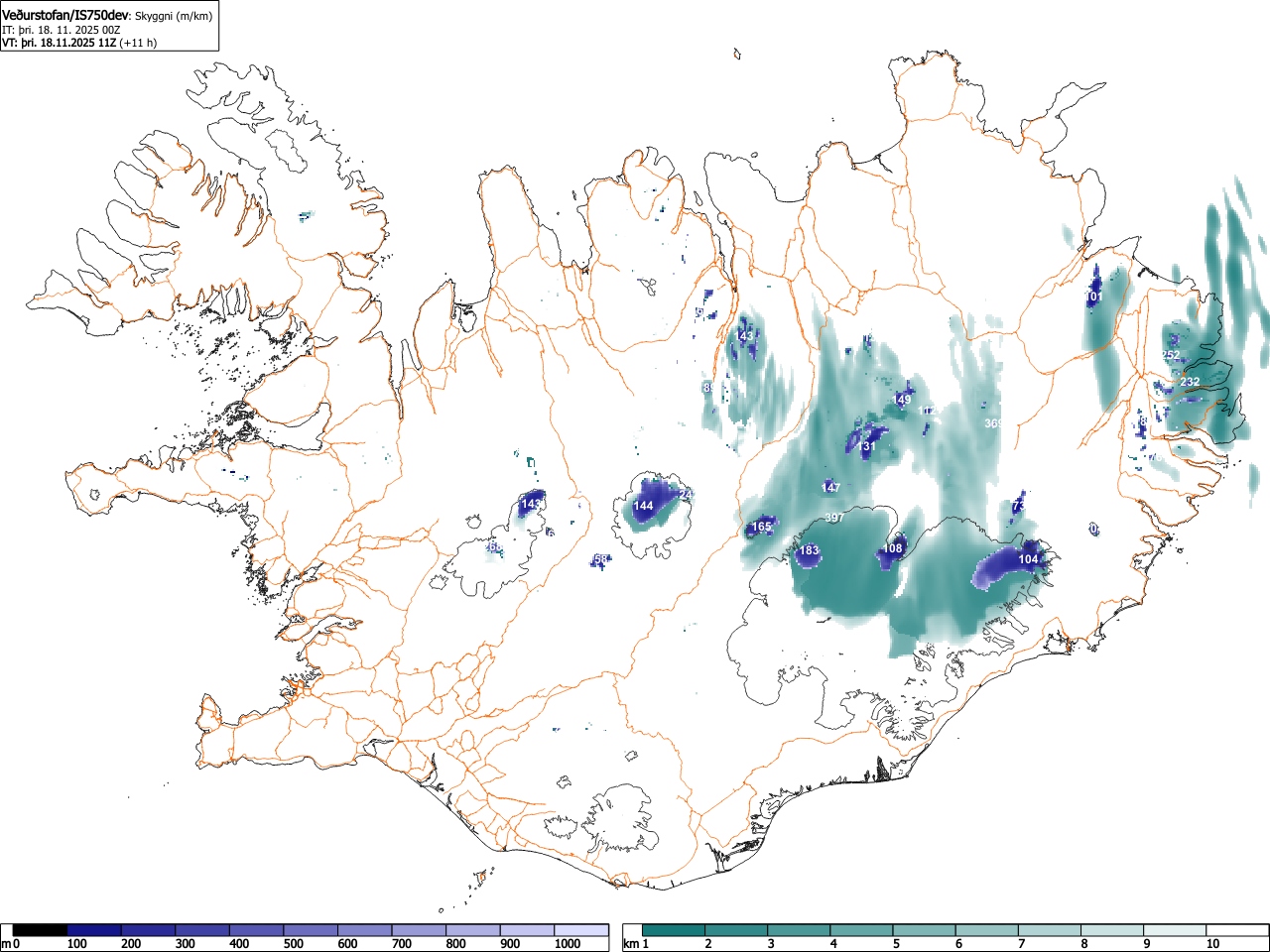
Task: Click the 131 visibility value on the map
Action: (x=866, y=446)
